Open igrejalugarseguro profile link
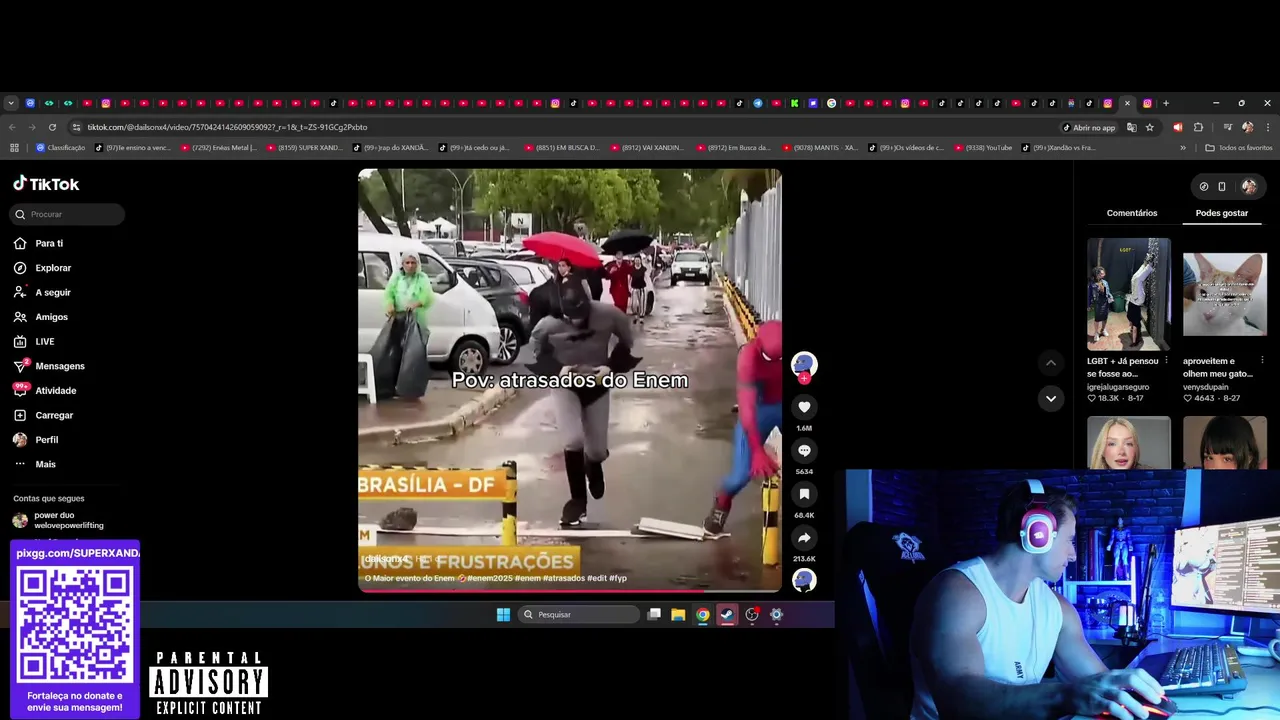This screenshot has height=720, width=1280. [1118, 387]
